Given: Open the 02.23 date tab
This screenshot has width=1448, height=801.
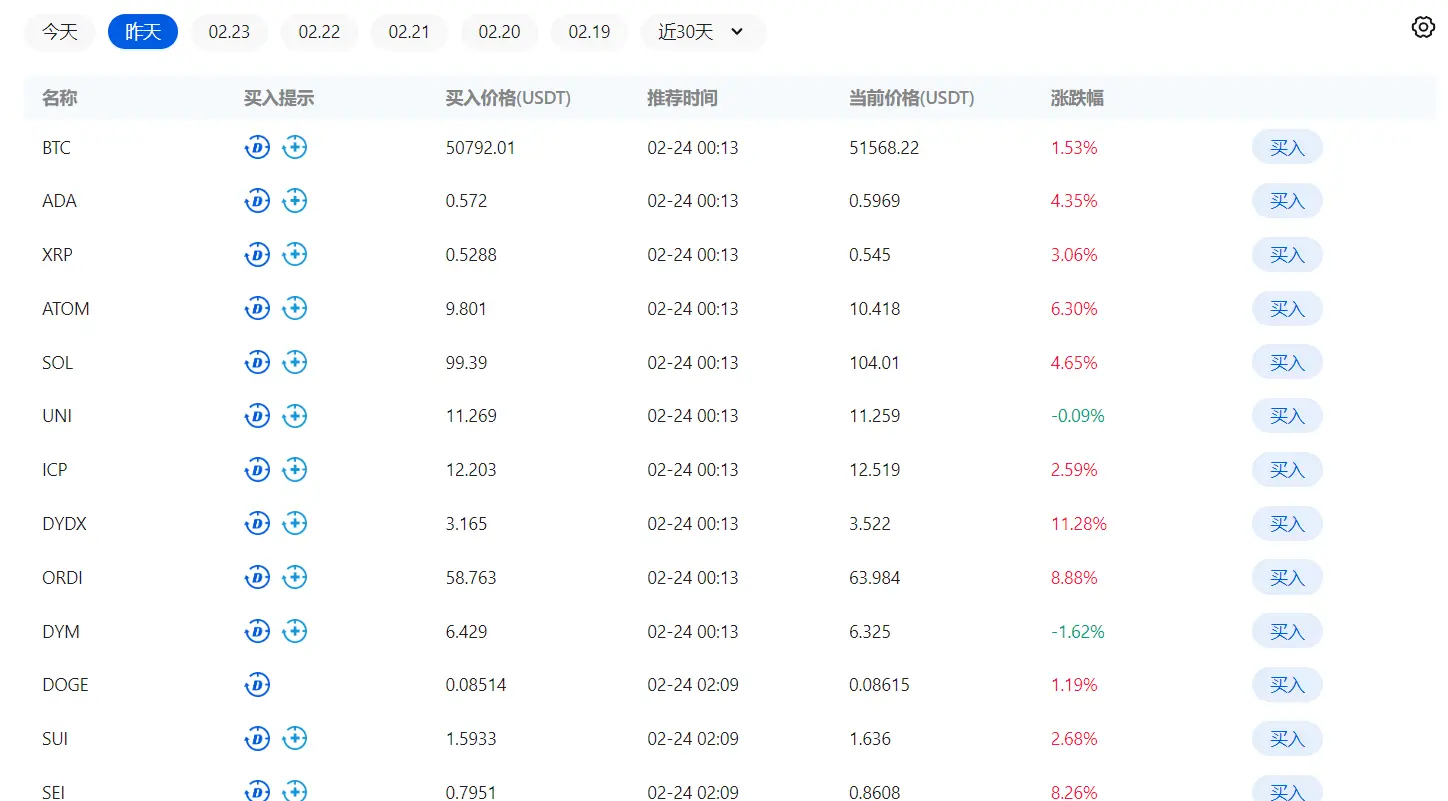Looking at the screenshot, I should (x=229, y=32).
